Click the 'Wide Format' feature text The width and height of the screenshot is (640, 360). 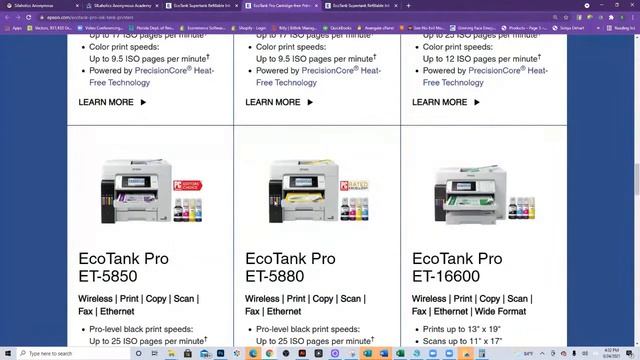point(500,311)
